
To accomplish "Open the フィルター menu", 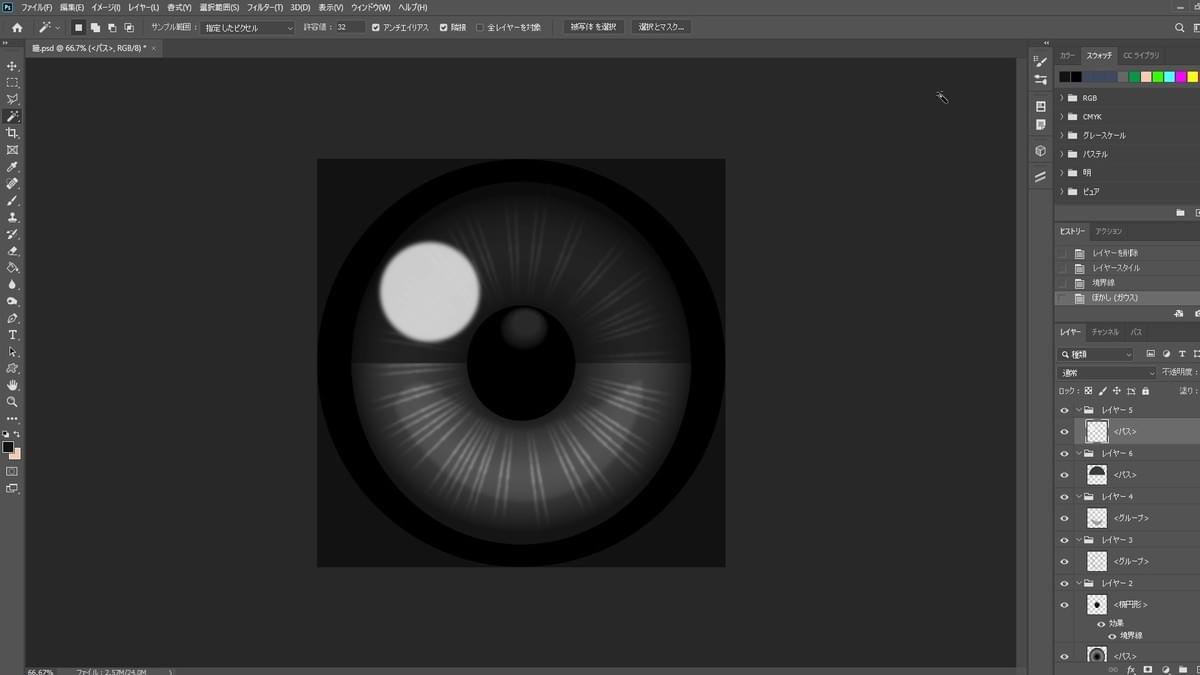I will [x=265, y=7].
